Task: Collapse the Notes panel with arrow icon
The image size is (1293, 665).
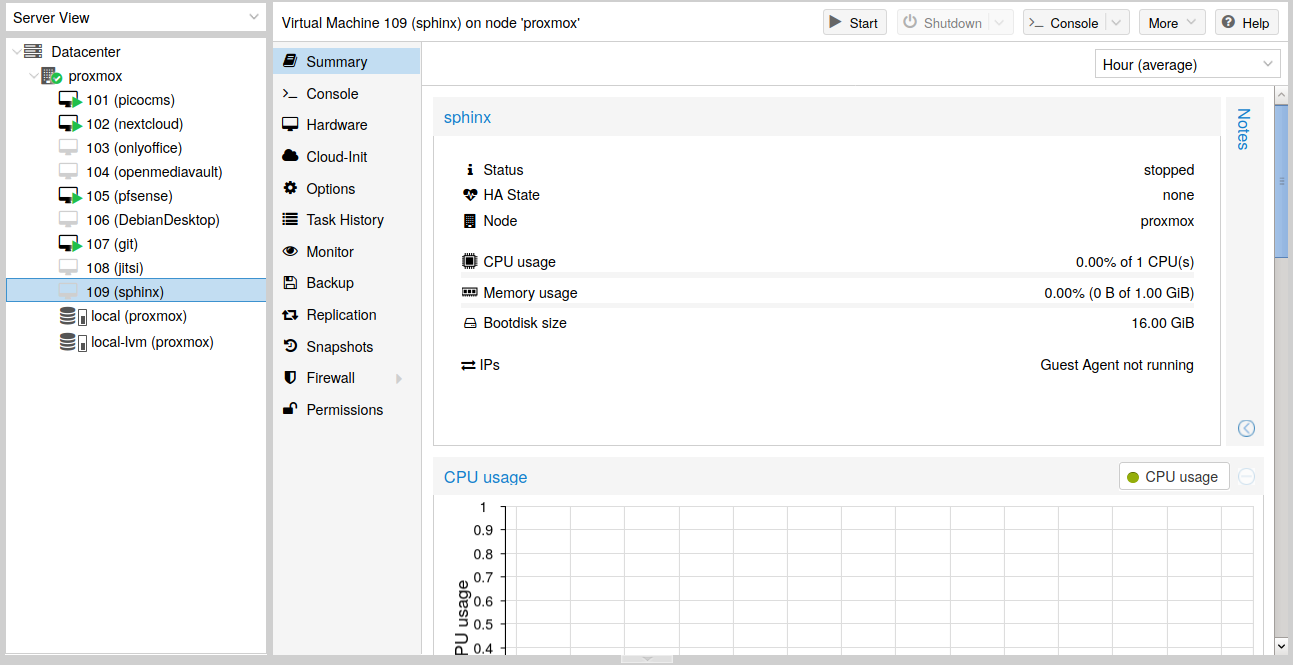Action: (x=1246, y=428)
